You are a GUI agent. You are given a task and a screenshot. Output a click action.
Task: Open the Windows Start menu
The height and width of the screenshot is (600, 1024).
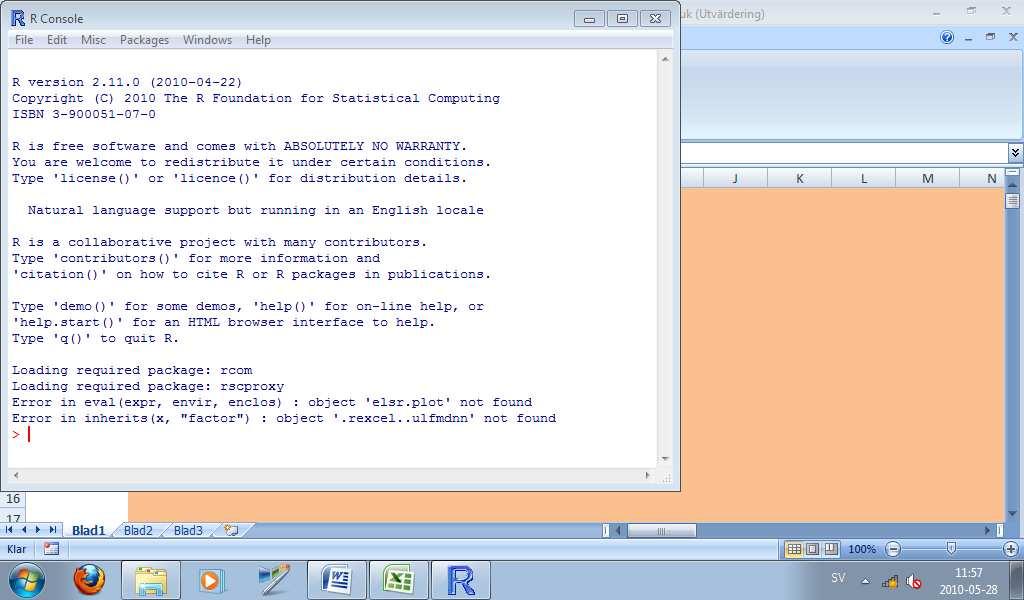[25, 580]
